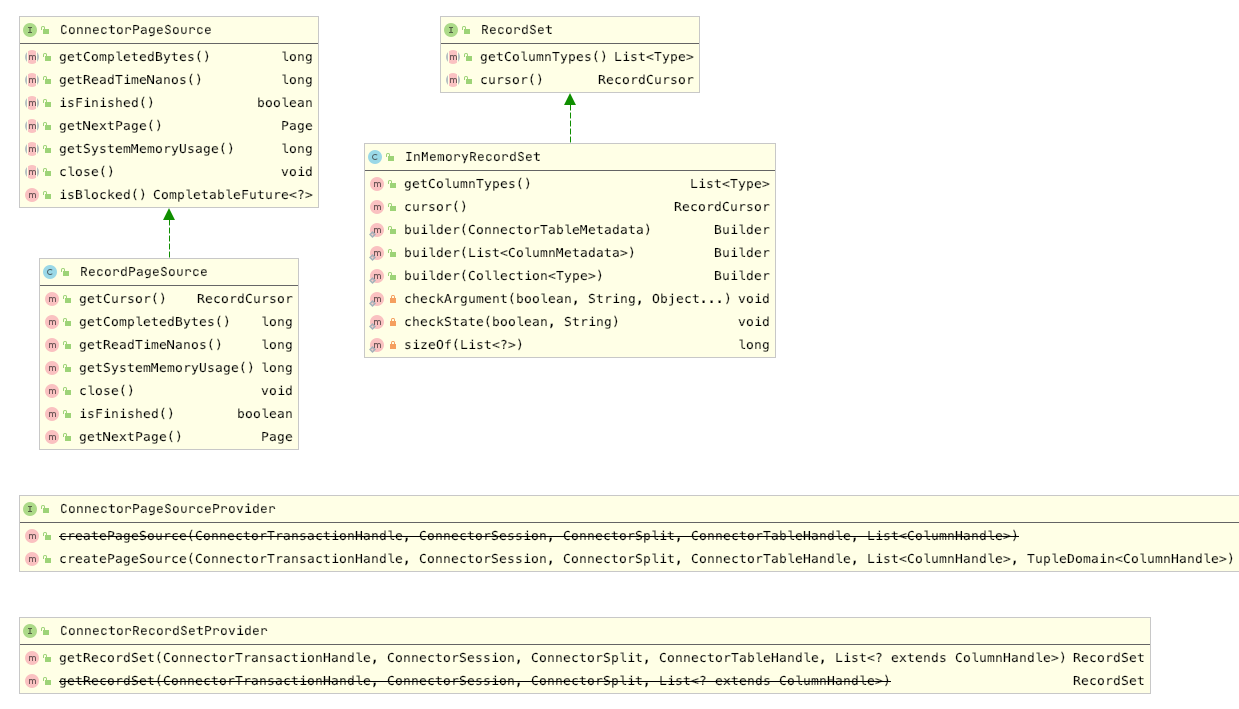Select the deprecated strikethrough createPageSource method
This screenshot has width=1239, height=709.
click(538, 536)
